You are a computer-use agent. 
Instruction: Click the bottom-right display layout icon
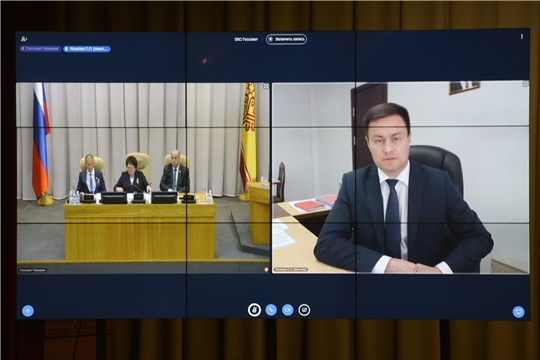(518, 312)
